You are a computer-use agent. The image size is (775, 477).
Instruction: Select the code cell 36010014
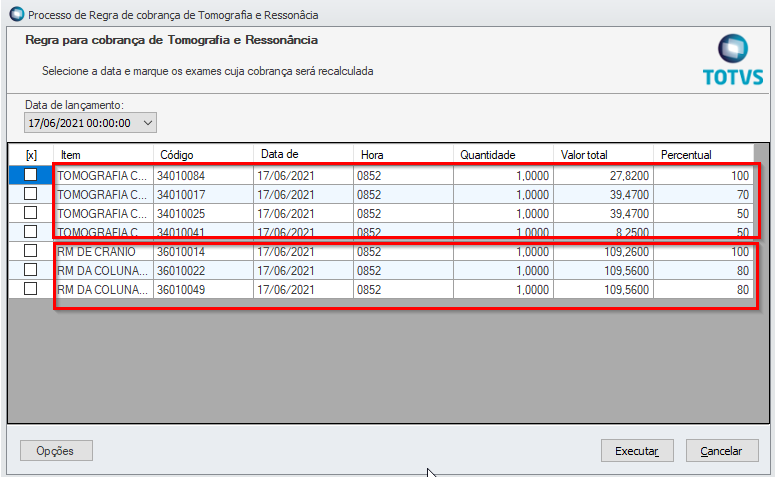pyautogui.click(x=203, y=252)
